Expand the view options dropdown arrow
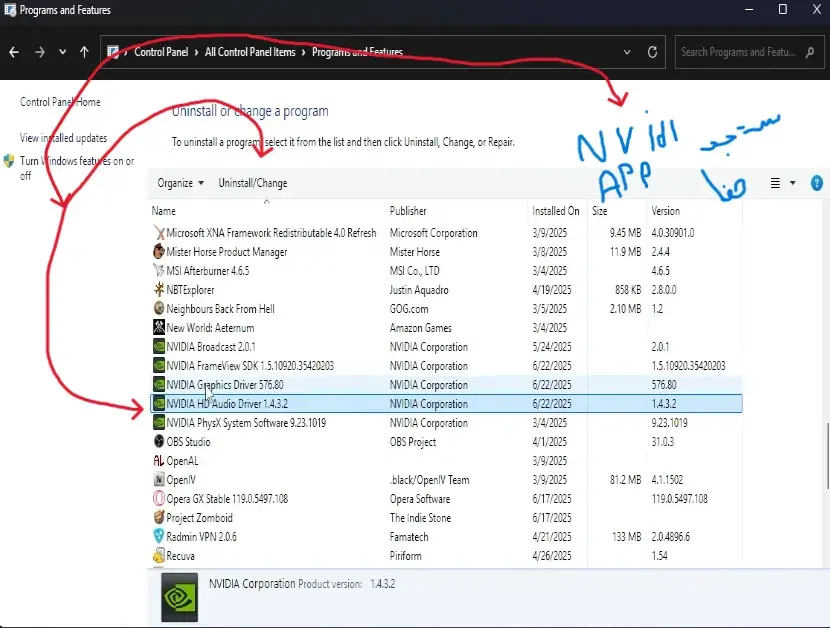Image resolution: width=830 pixels, height=628 pixels. [793, 183]
